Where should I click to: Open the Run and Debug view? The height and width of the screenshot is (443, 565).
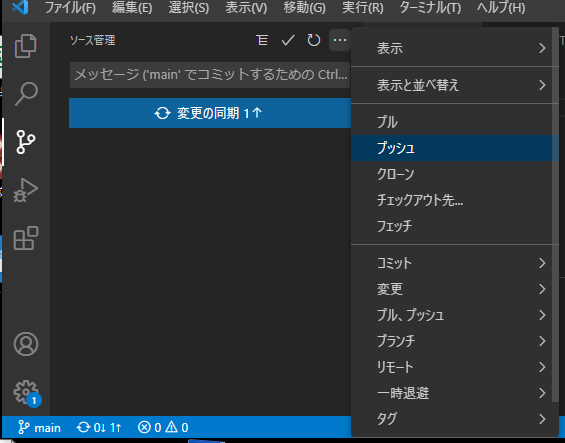pyautogui.click(x=26, y=190)
